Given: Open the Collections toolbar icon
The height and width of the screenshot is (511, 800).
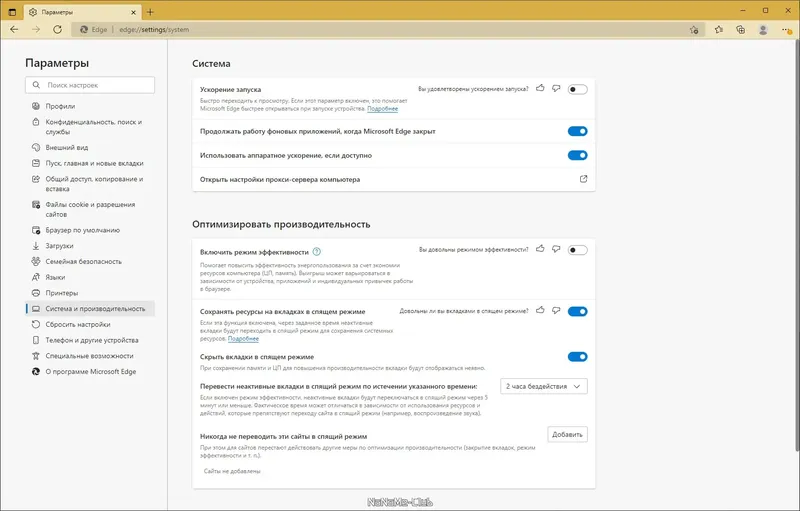Looking at the screenshot, I should tap(741, 30).
